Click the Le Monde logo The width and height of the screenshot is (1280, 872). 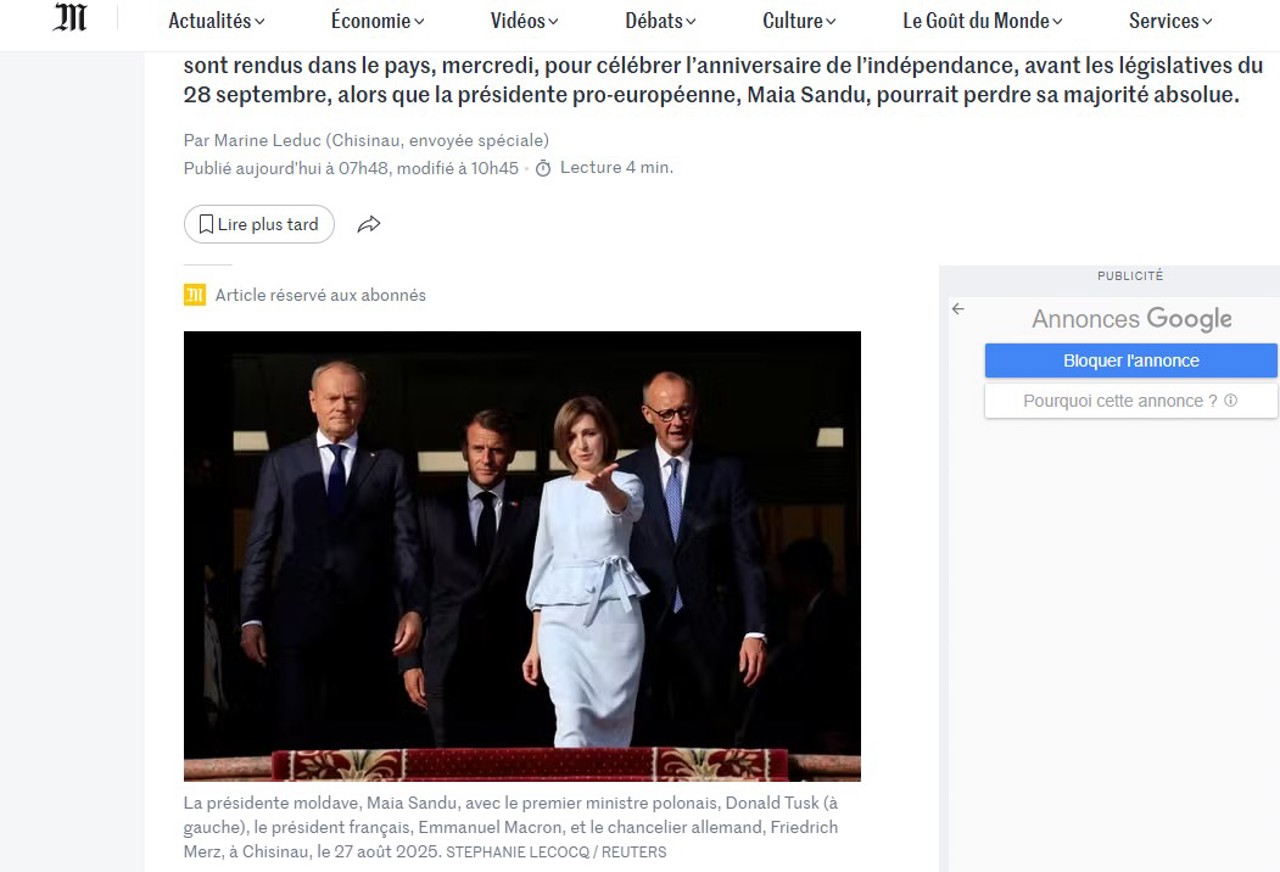70,18
